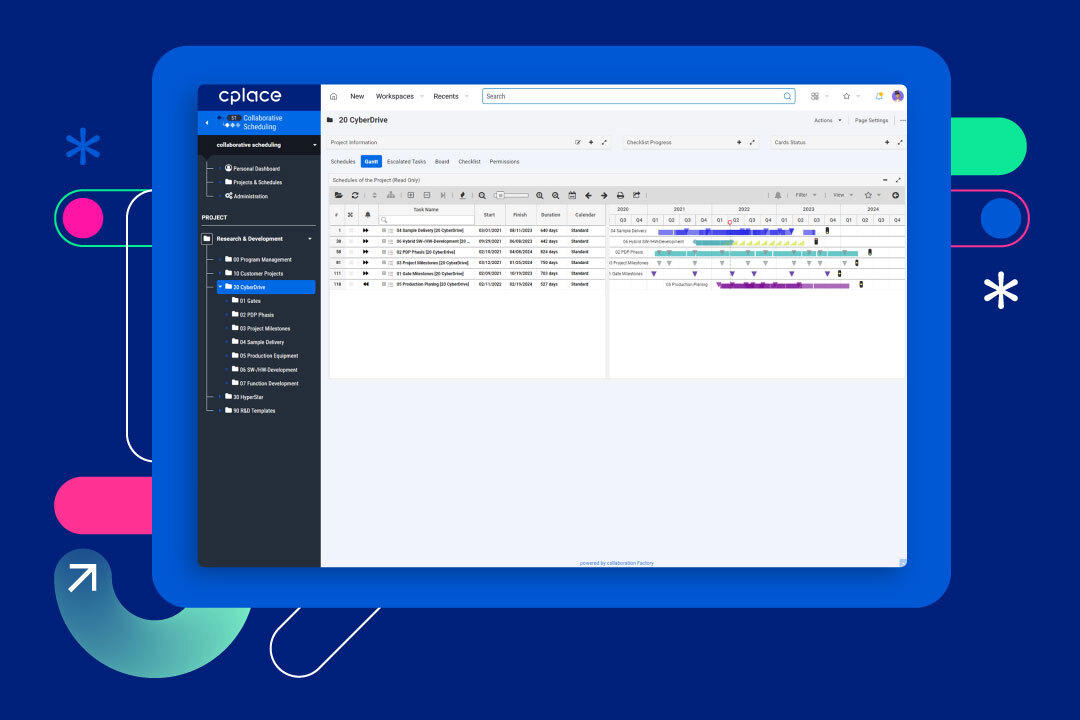Viewport: 1080px width, 720px height.
Task: Move timeline forward with right arrow
Action: pyautogui.click(x=604, y=196)
